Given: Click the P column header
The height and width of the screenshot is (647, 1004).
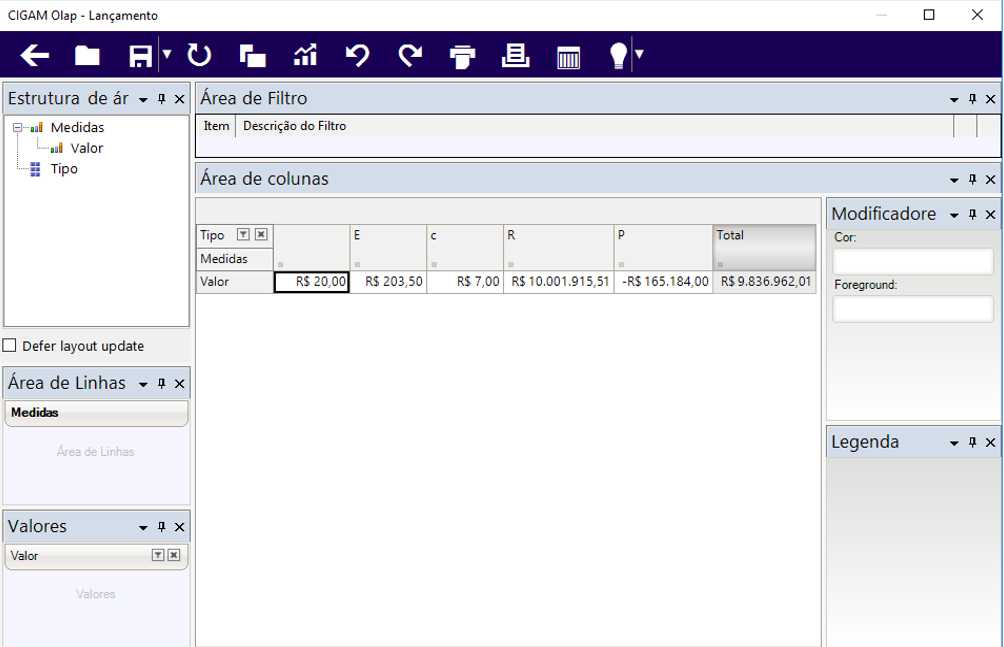Looking at the screenshot, I should coord(663,247).
